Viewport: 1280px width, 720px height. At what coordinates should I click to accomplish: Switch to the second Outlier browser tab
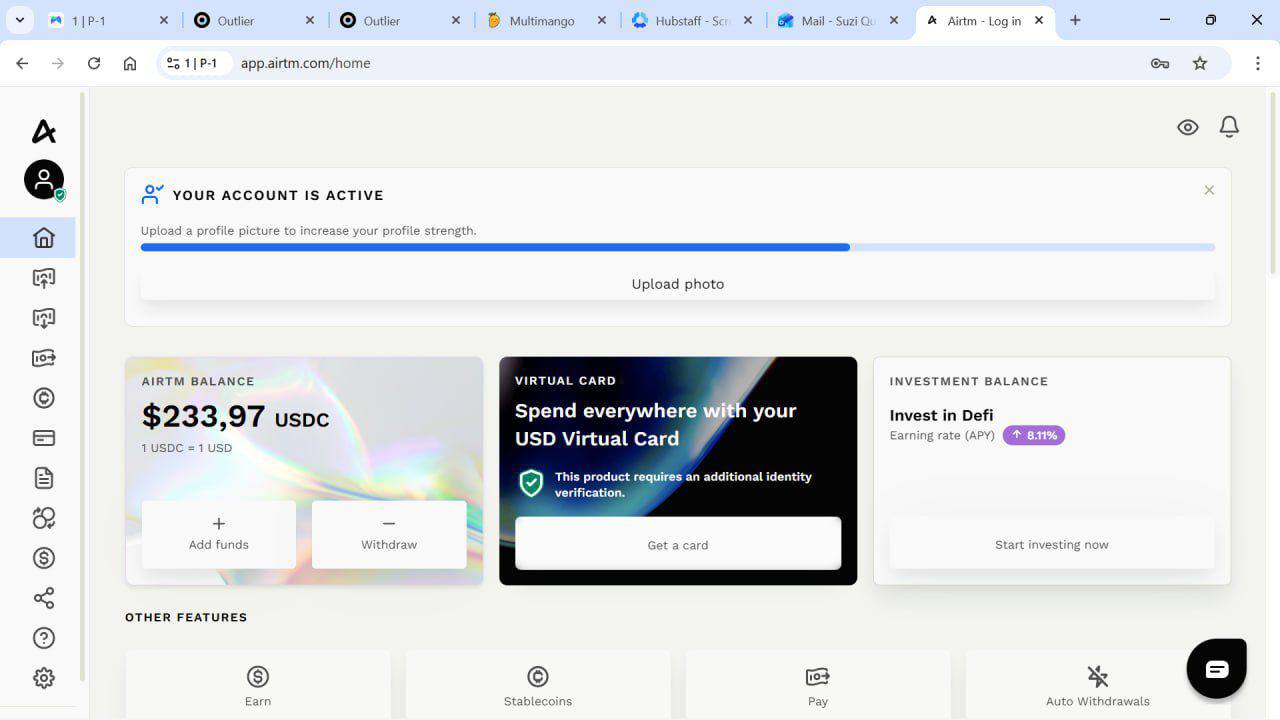tap(401, 20)
